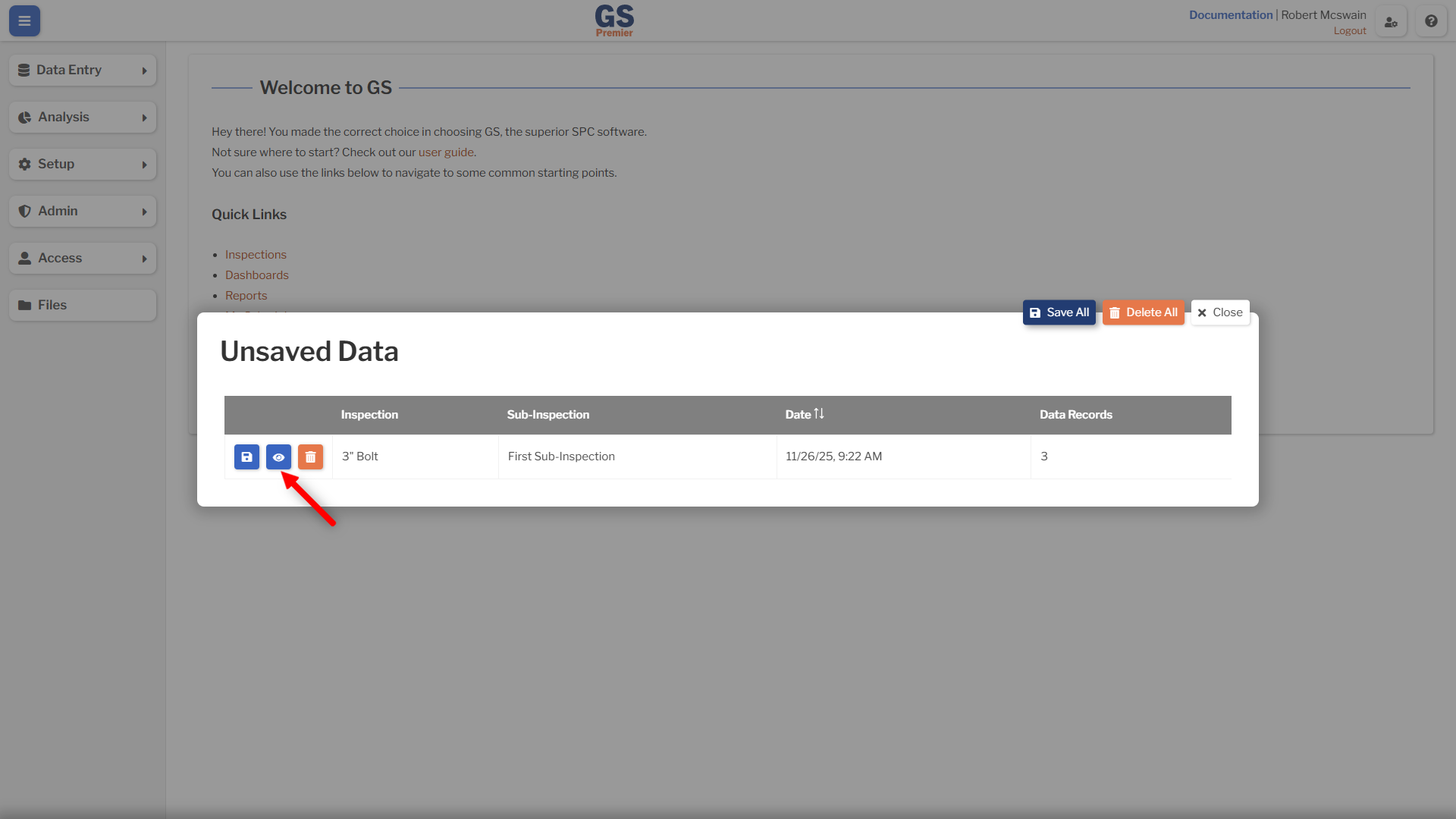1456x819 pixels.
Task: Save the 3" Bolt unsaved record
Action: click(246, 457)
